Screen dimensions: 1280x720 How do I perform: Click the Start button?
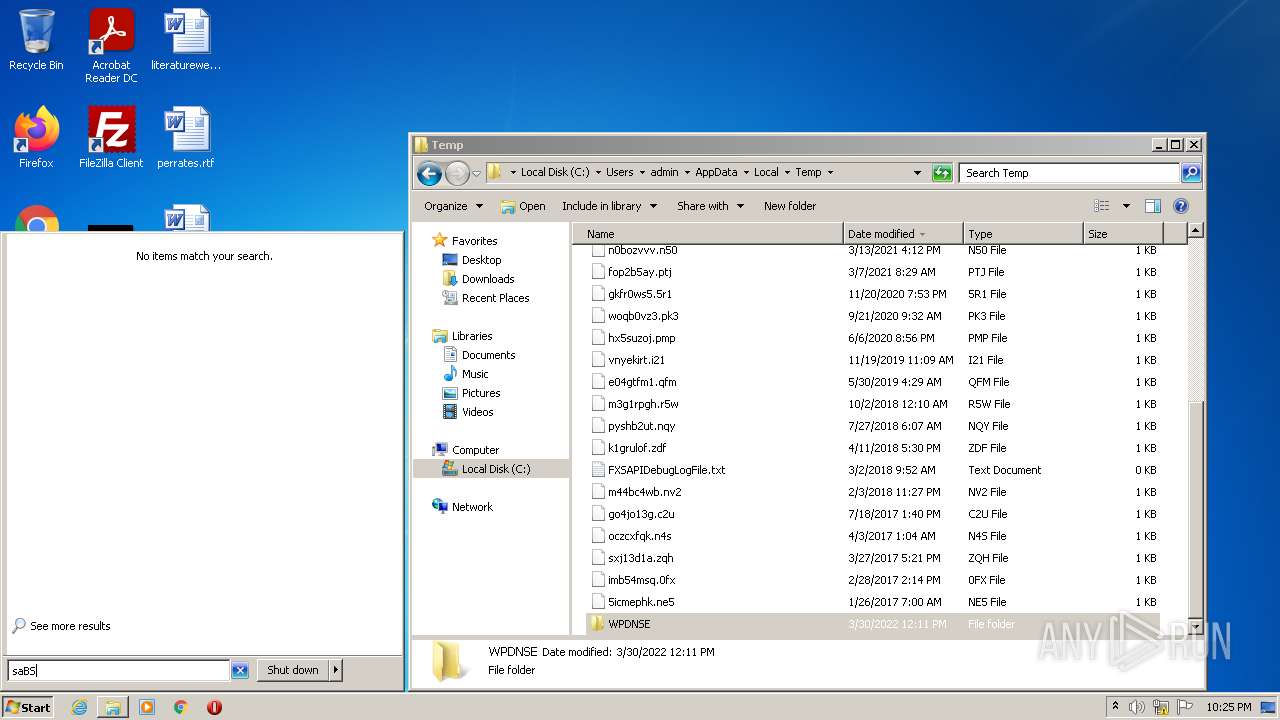coord(28,707)
